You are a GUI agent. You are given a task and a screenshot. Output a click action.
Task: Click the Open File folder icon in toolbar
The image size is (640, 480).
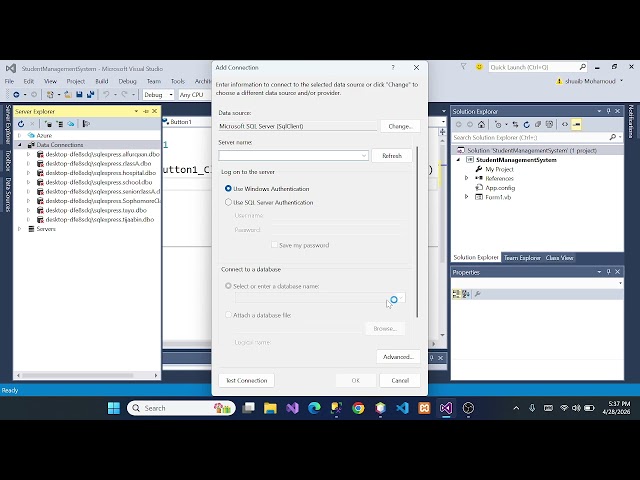pyautogui.click(x=68, y=95)
